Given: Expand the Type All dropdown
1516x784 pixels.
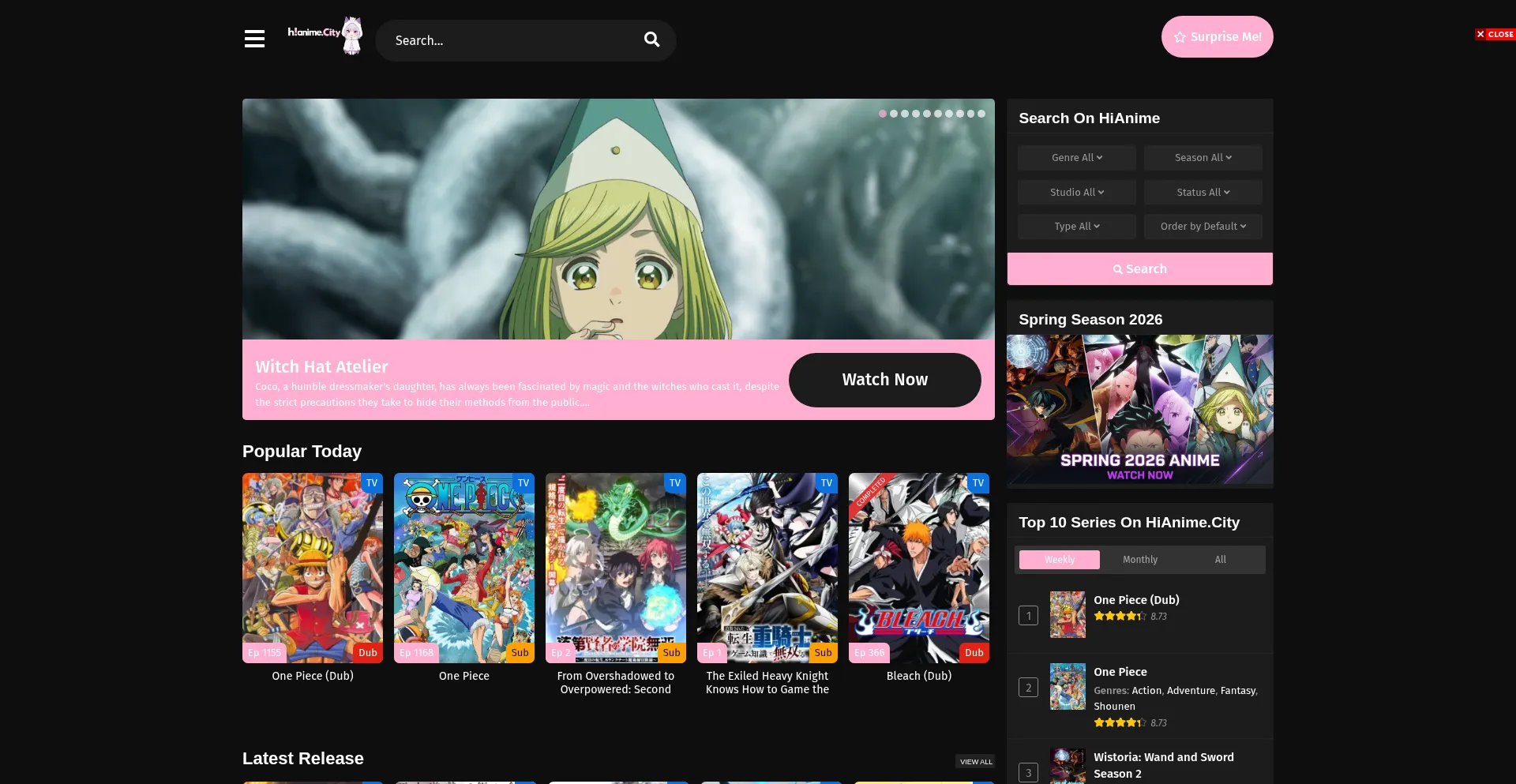Looking at the screenshot, I should coord(1076,227).
